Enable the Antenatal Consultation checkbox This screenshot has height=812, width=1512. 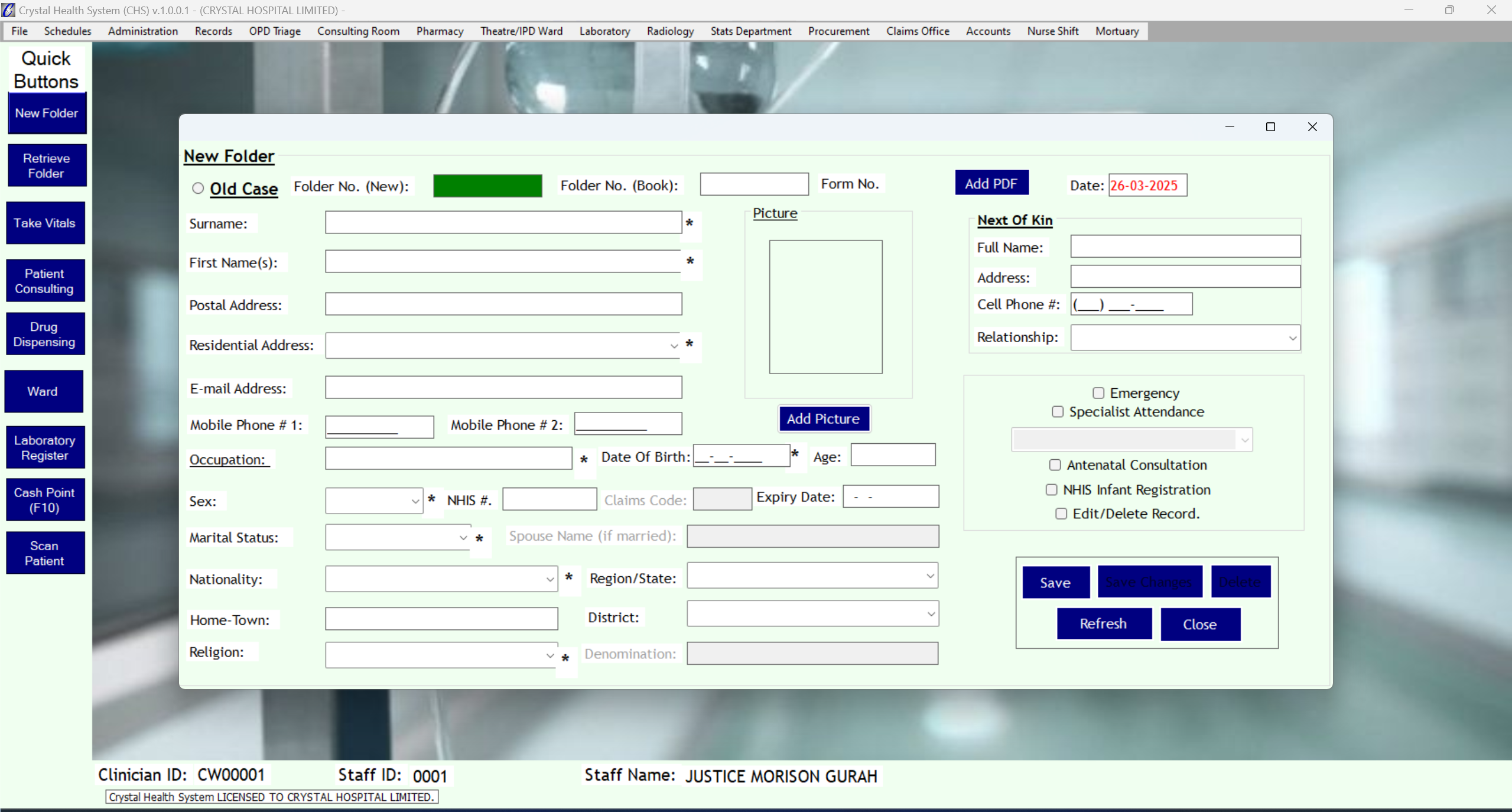tap(1055, 465)
